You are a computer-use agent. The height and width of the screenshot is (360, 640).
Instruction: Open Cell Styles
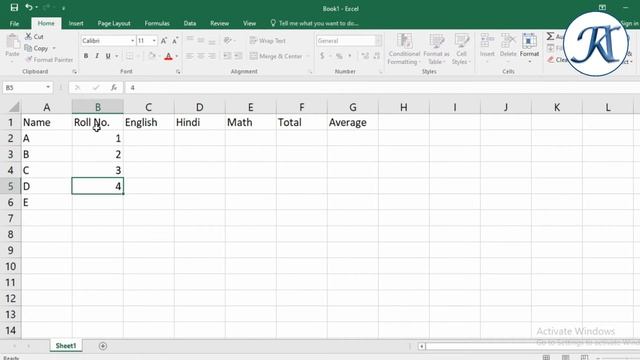pos(462,49)
